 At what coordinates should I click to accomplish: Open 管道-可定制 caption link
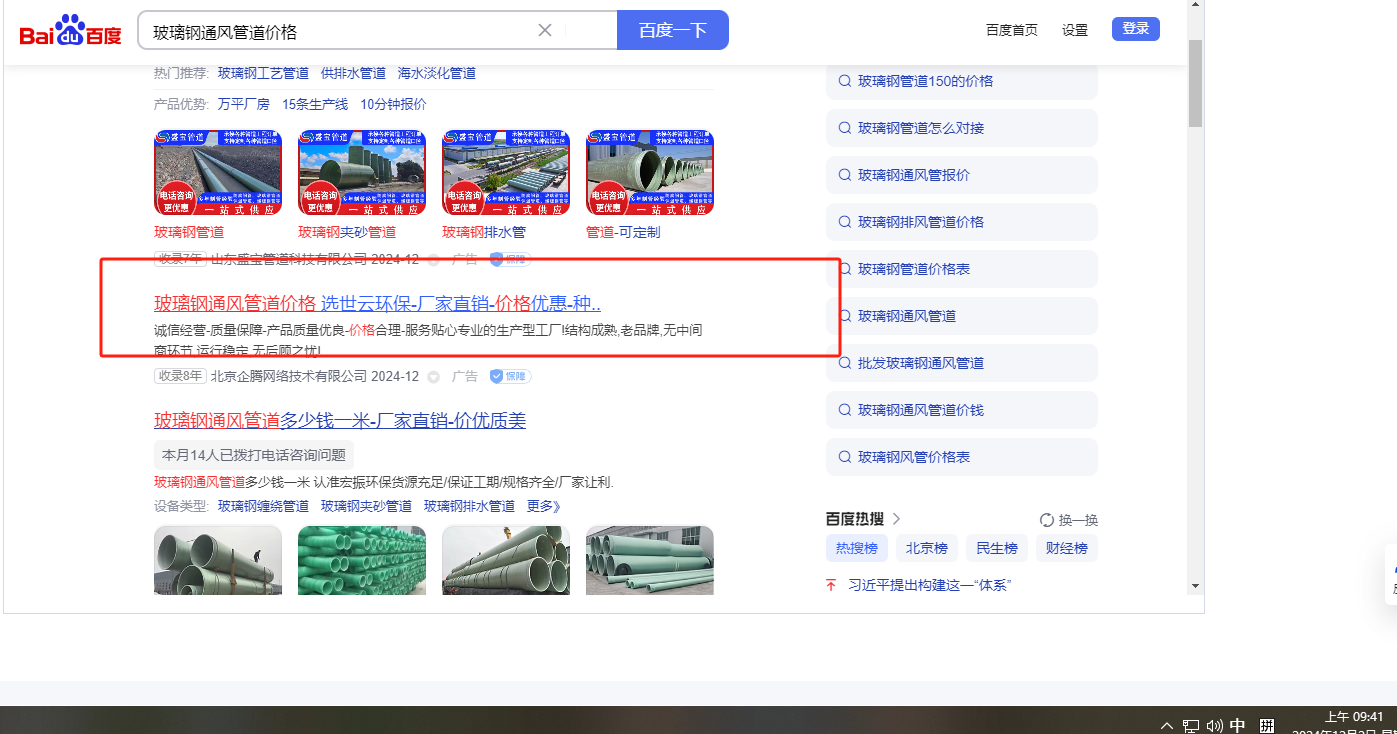pyautogui.click(x=623, y=232)
